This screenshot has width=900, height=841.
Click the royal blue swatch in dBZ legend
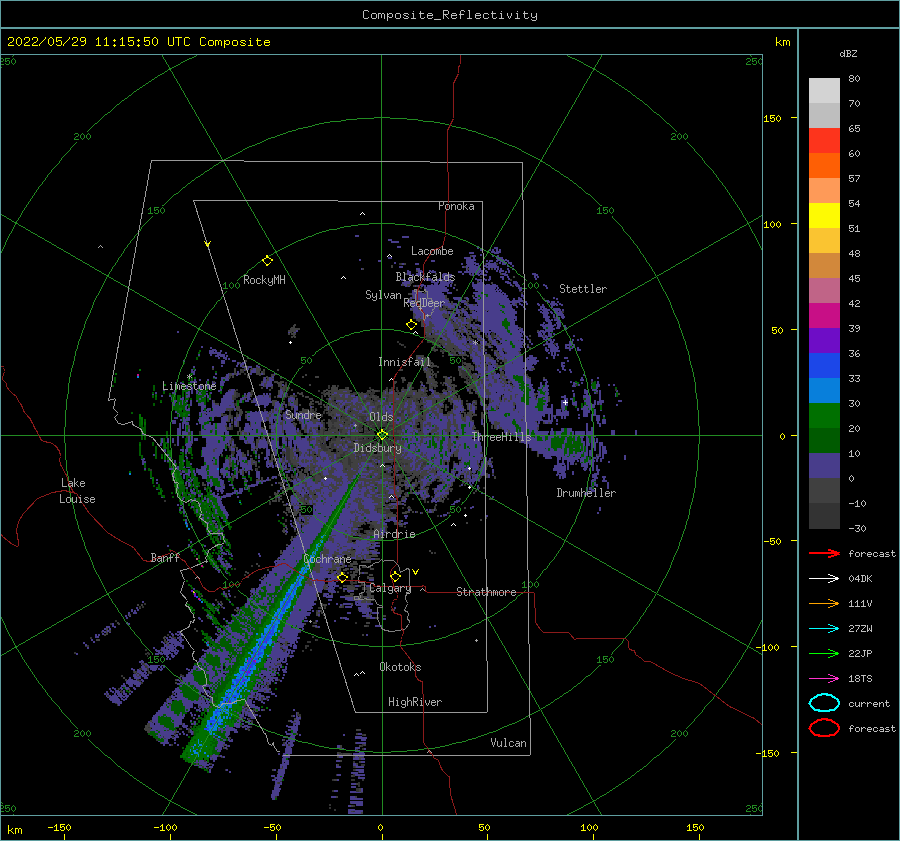824,365
